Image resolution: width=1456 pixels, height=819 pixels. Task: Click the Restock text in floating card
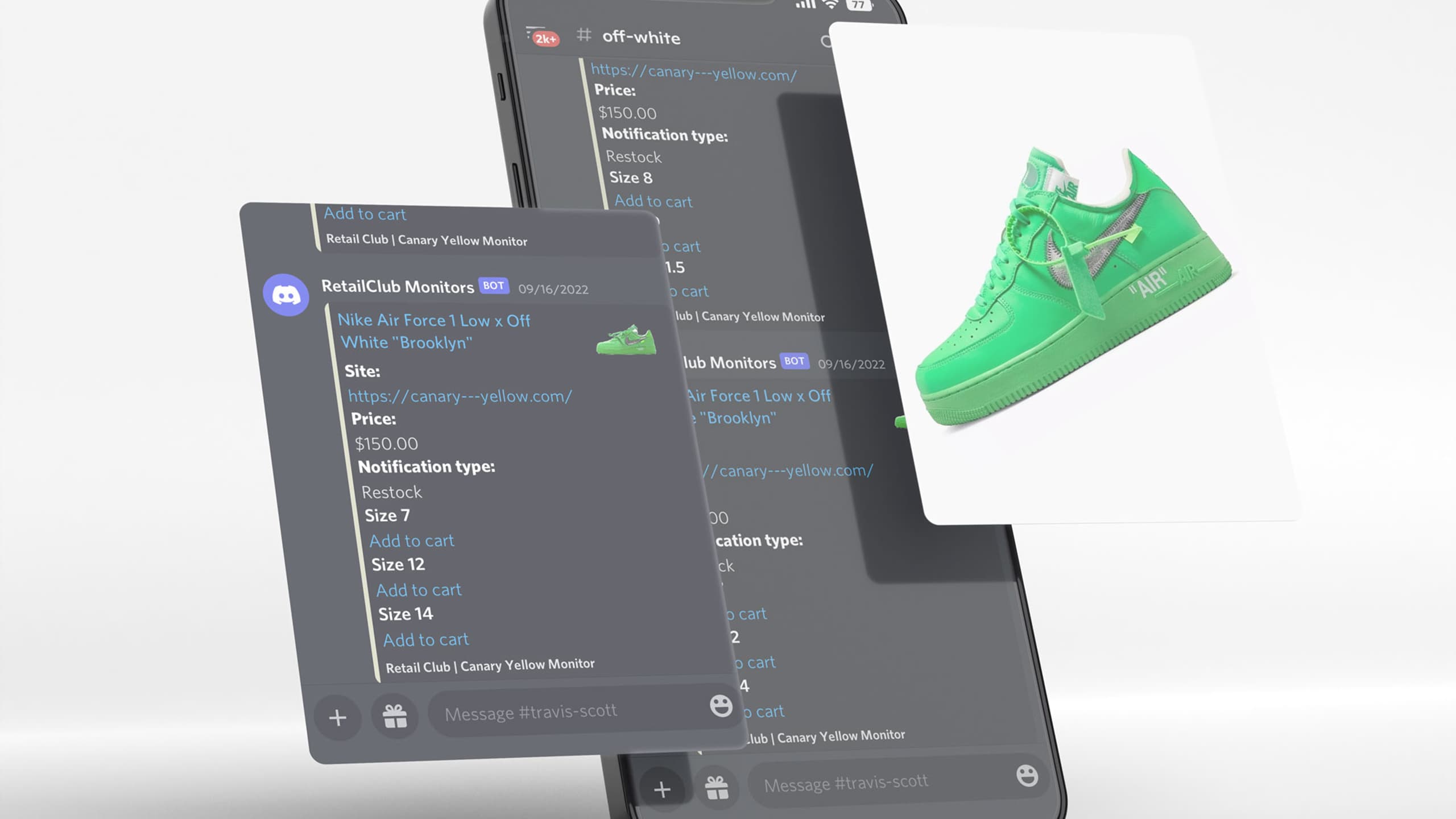coord(392,492)
